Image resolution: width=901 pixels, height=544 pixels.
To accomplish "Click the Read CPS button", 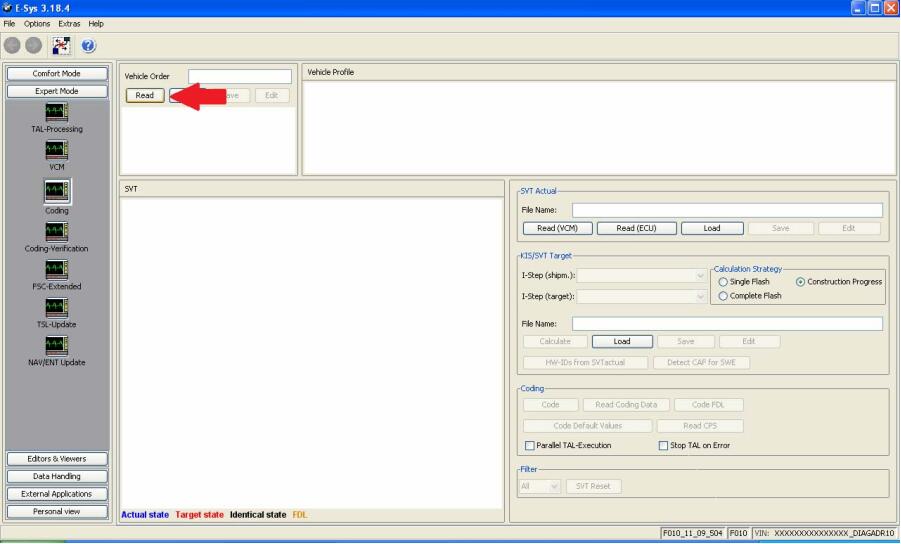I will 700,426.
